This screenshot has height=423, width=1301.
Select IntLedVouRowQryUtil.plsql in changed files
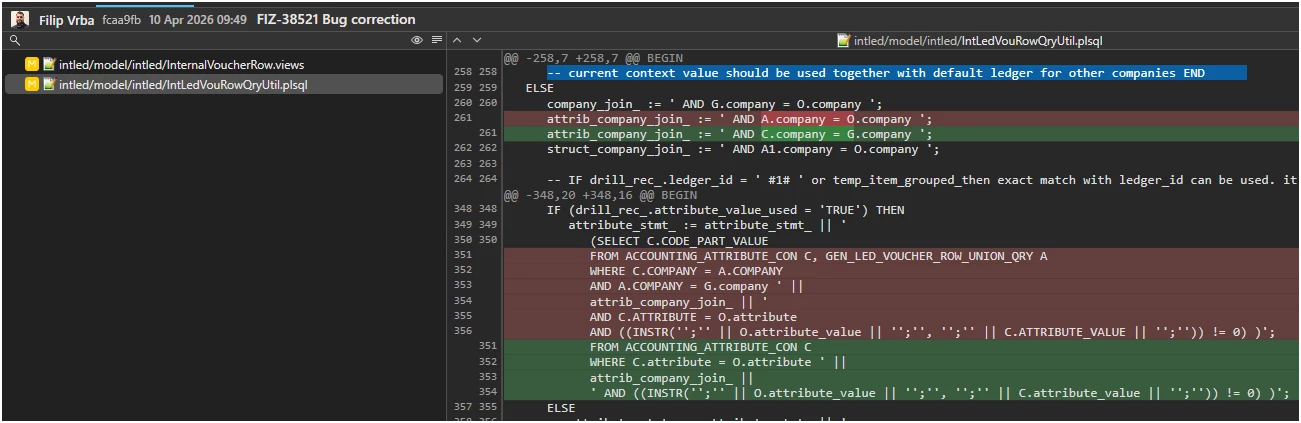(184, 84)
